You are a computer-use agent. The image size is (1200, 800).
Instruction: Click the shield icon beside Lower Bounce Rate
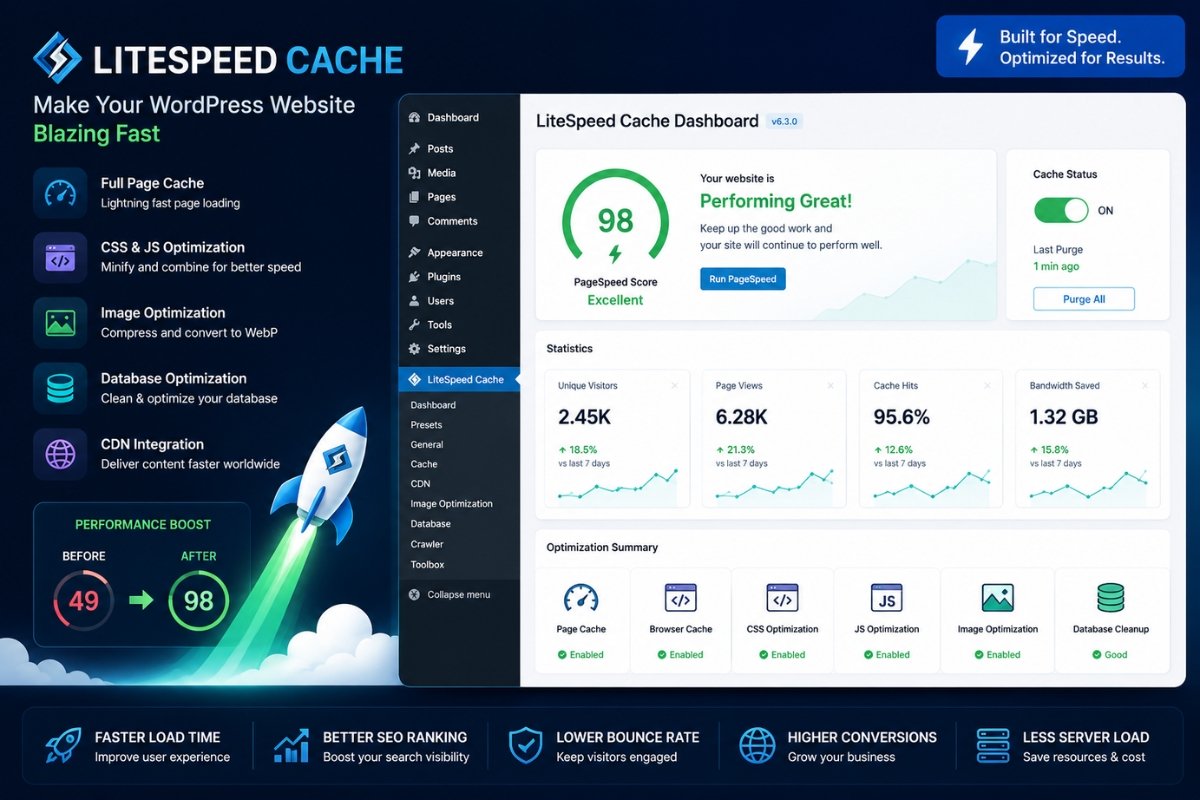point(525,746)
